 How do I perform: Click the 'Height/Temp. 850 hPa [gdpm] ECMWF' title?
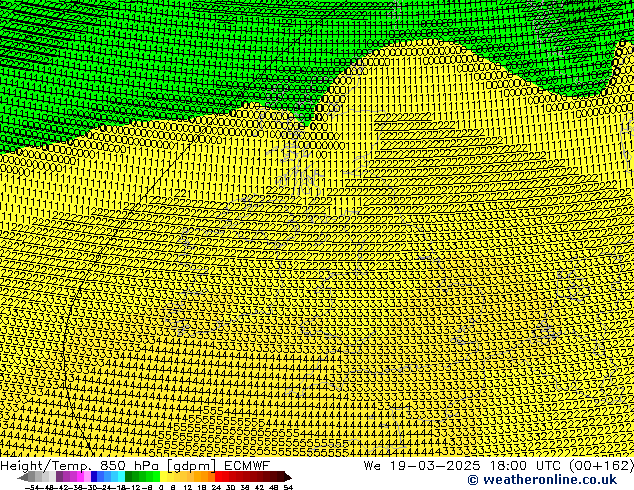[135, 465]
